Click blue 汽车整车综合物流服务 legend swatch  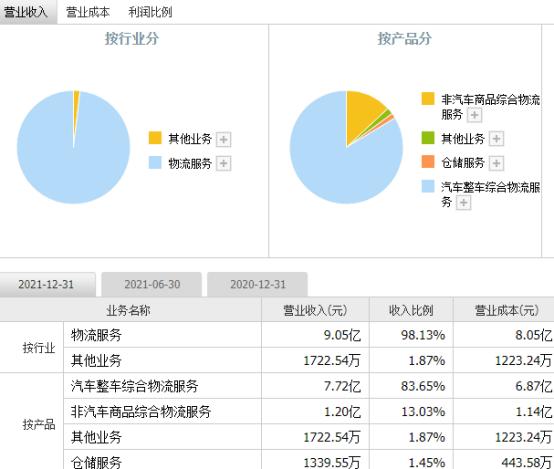[428, 186]
